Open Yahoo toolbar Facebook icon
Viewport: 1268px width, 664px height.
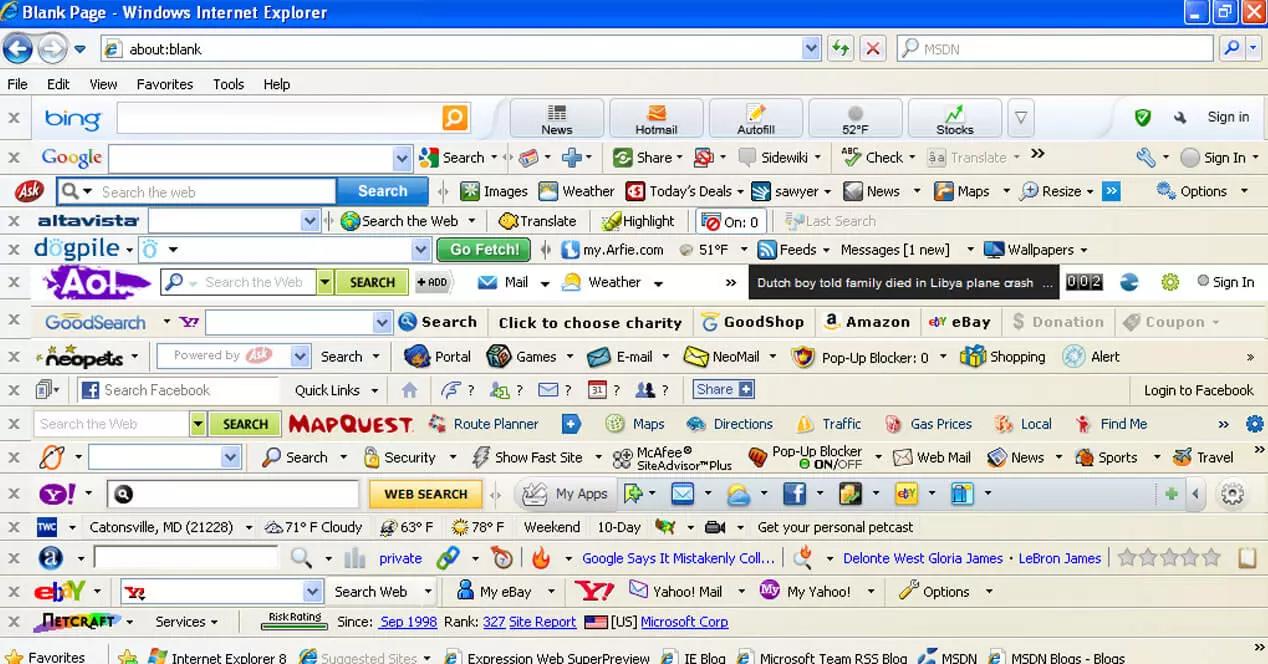tap(794, 494)
